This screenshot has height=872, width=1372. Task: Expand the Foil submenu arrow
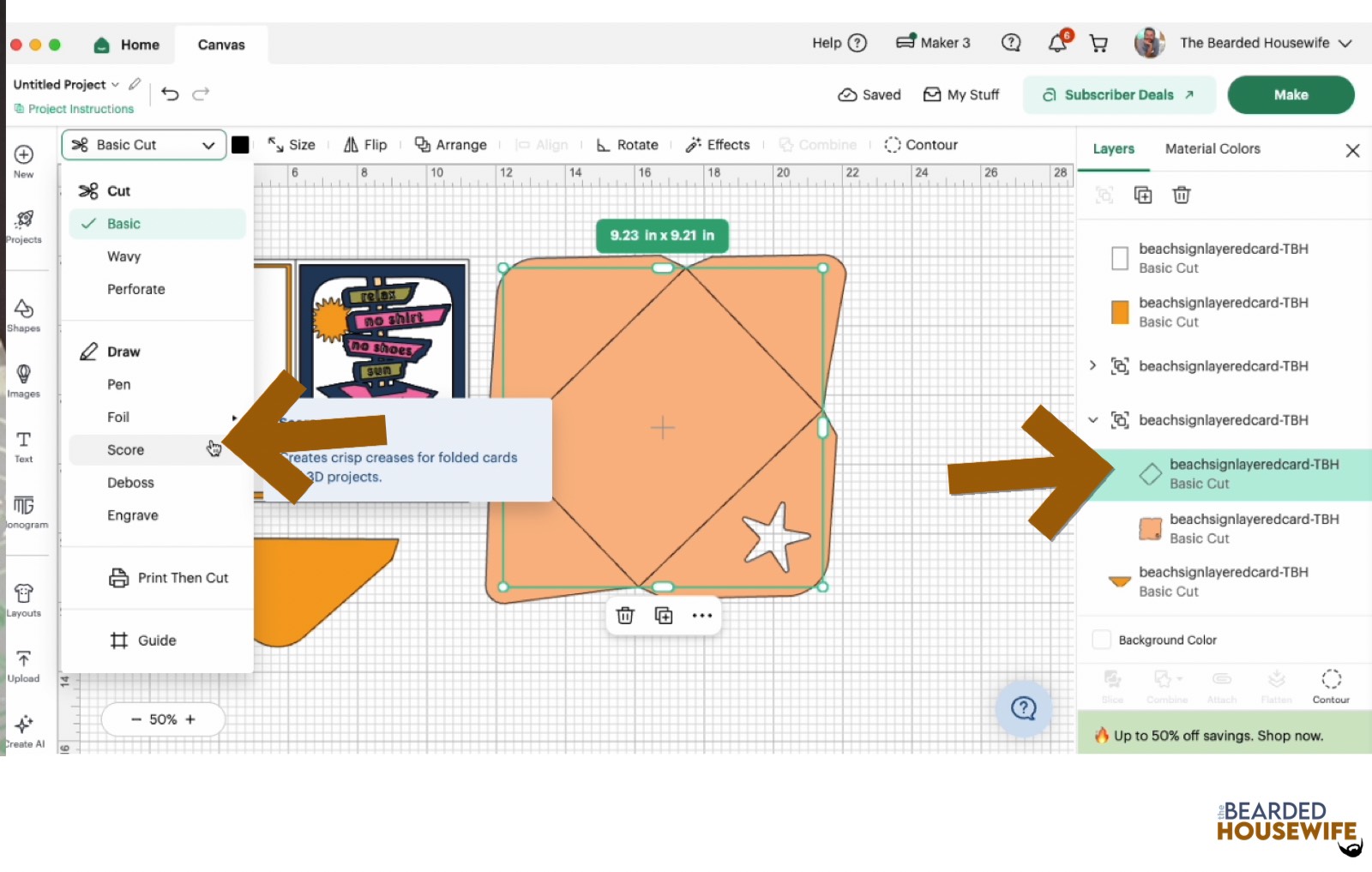[233, 418]
